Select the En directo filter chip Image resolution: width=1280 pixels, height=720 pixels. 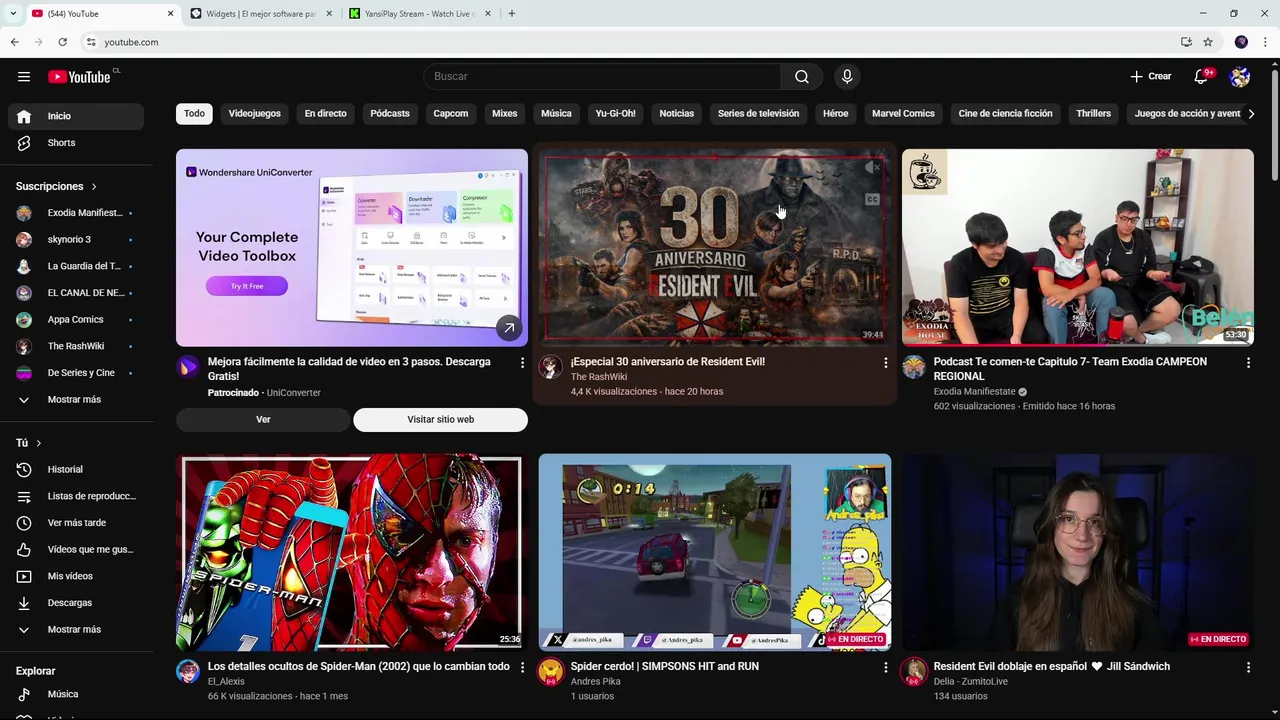click(326, 114)
